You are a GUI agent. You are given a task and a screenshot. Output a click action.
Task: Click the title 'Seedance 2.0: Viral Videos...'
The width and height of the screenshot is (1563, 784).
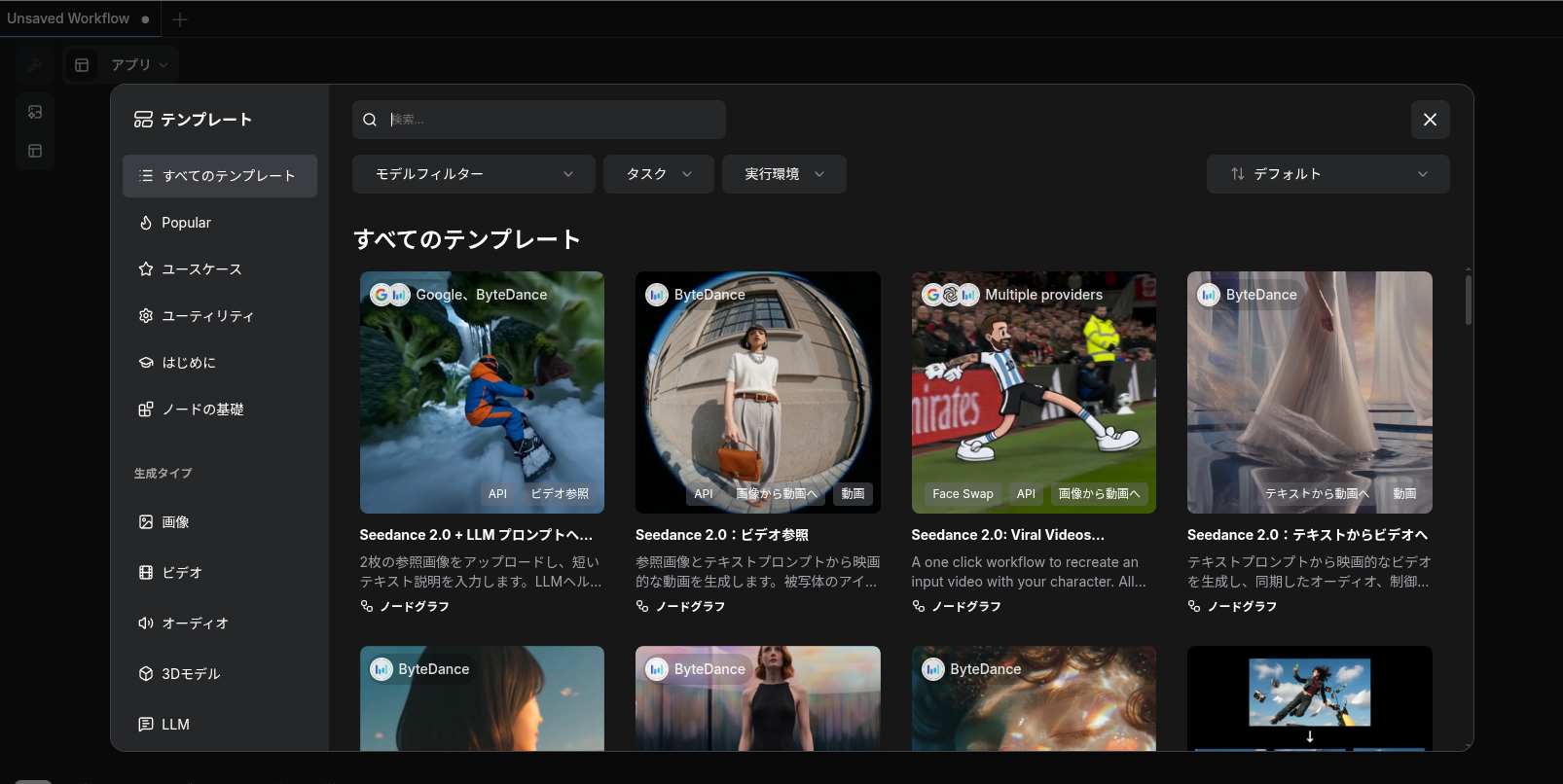[x=1008, y=535]
